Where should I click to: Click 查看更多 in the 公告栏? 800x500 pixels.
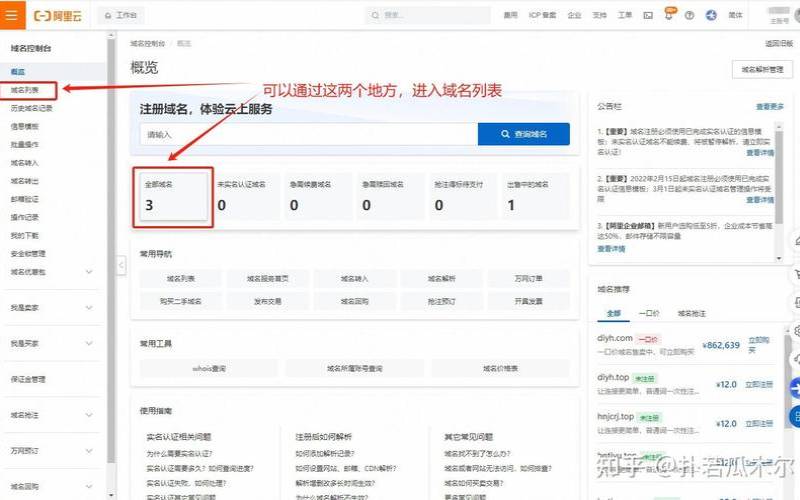click(x=770, y=107)
